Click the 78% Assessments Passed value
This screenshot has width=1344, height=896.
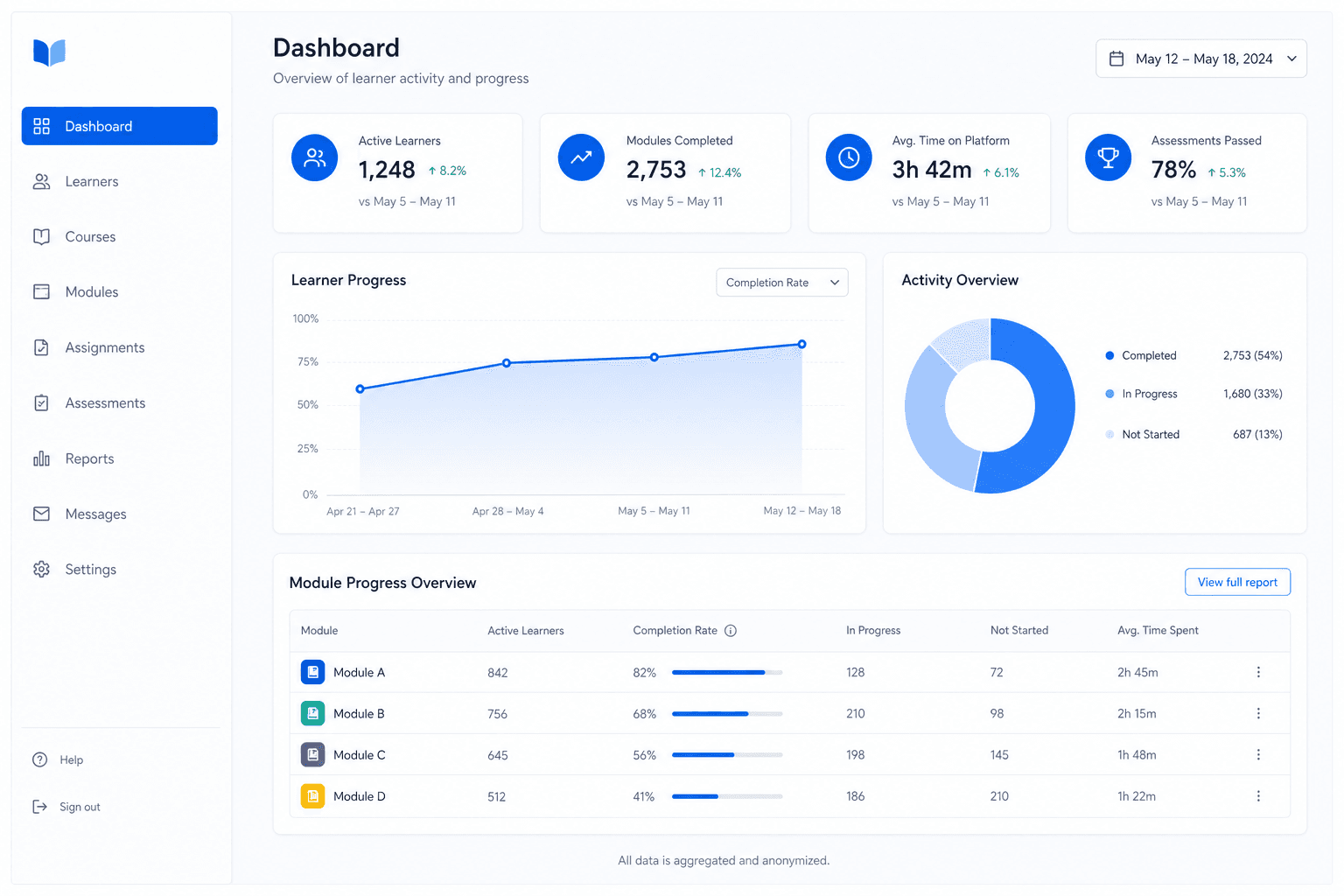[x=1173, y=170]
